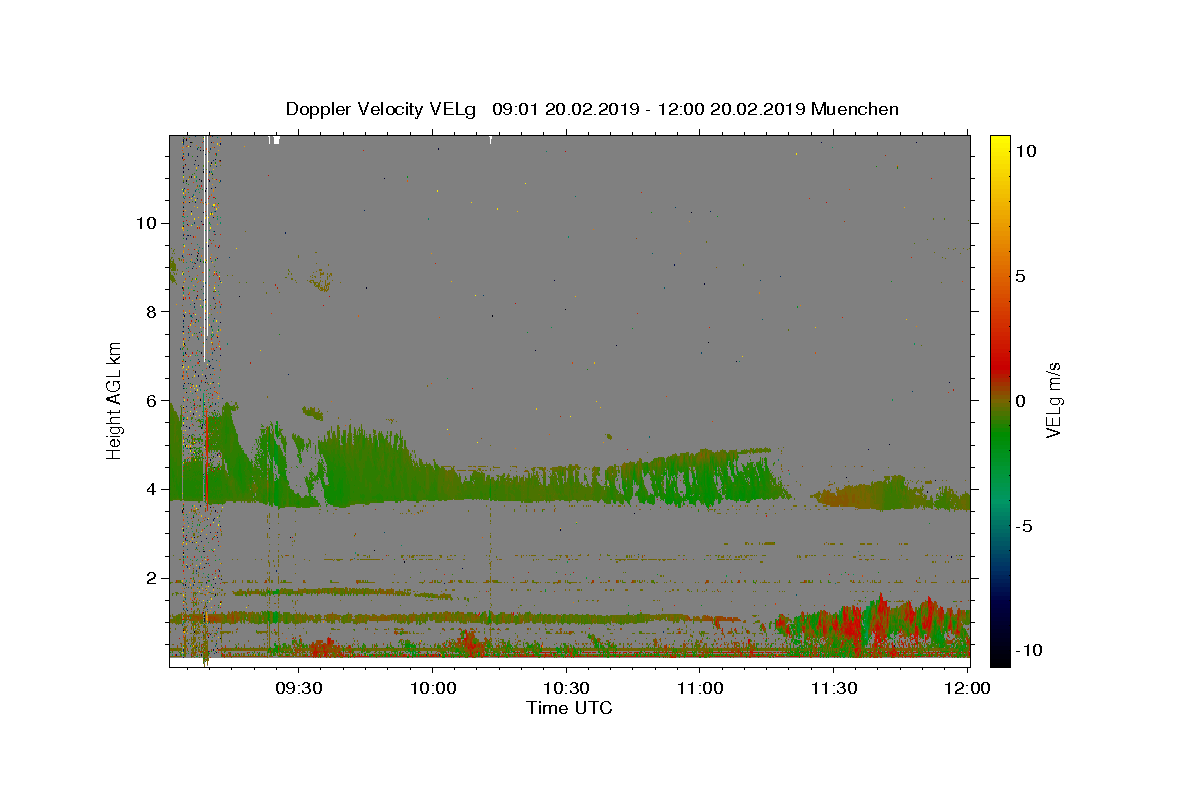Click the colorbar value label -10
1200x800 pixels.
1028,650
